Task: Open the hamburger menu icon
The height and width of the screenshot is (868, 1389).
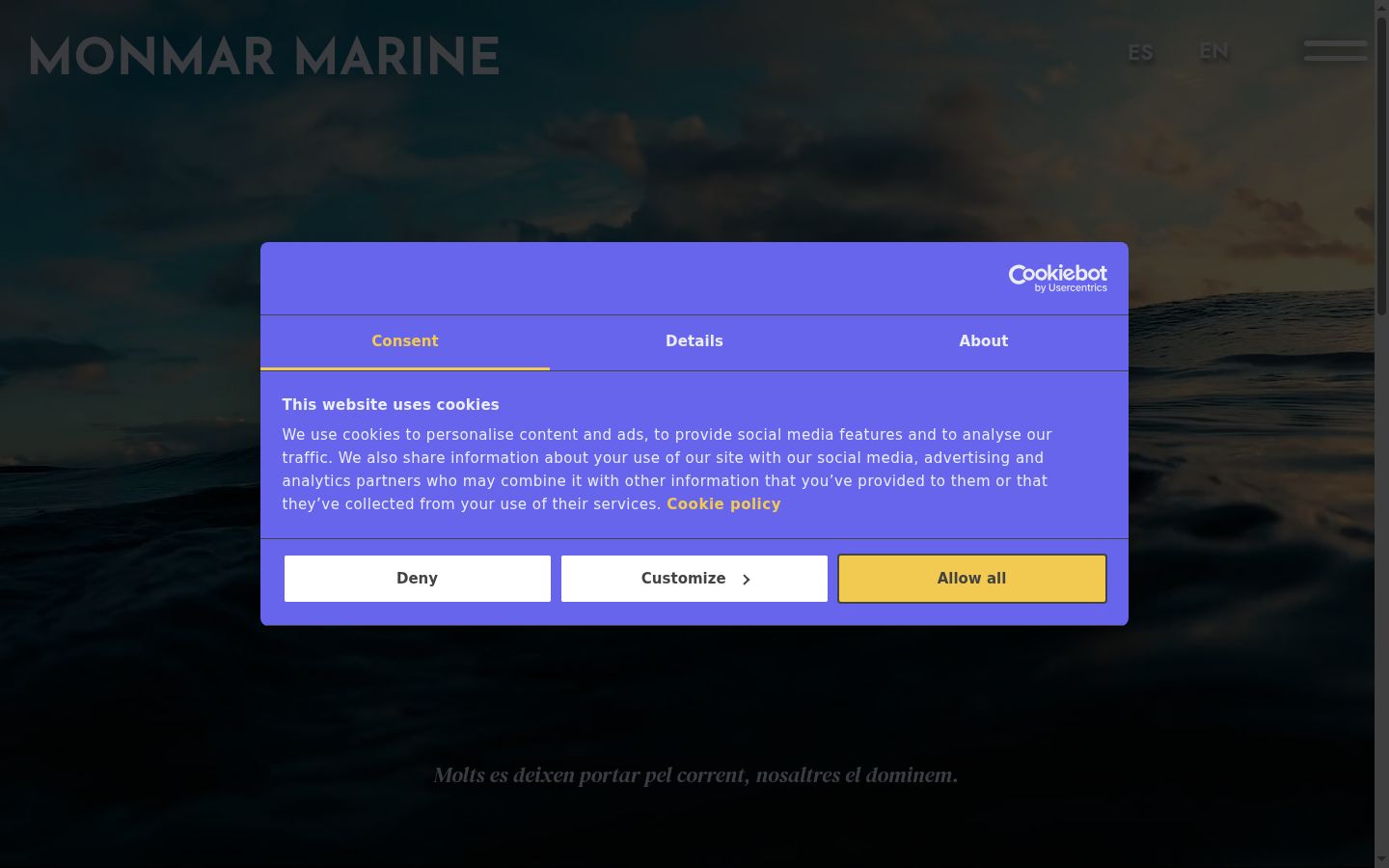Action: click(x=1335, y=50)
